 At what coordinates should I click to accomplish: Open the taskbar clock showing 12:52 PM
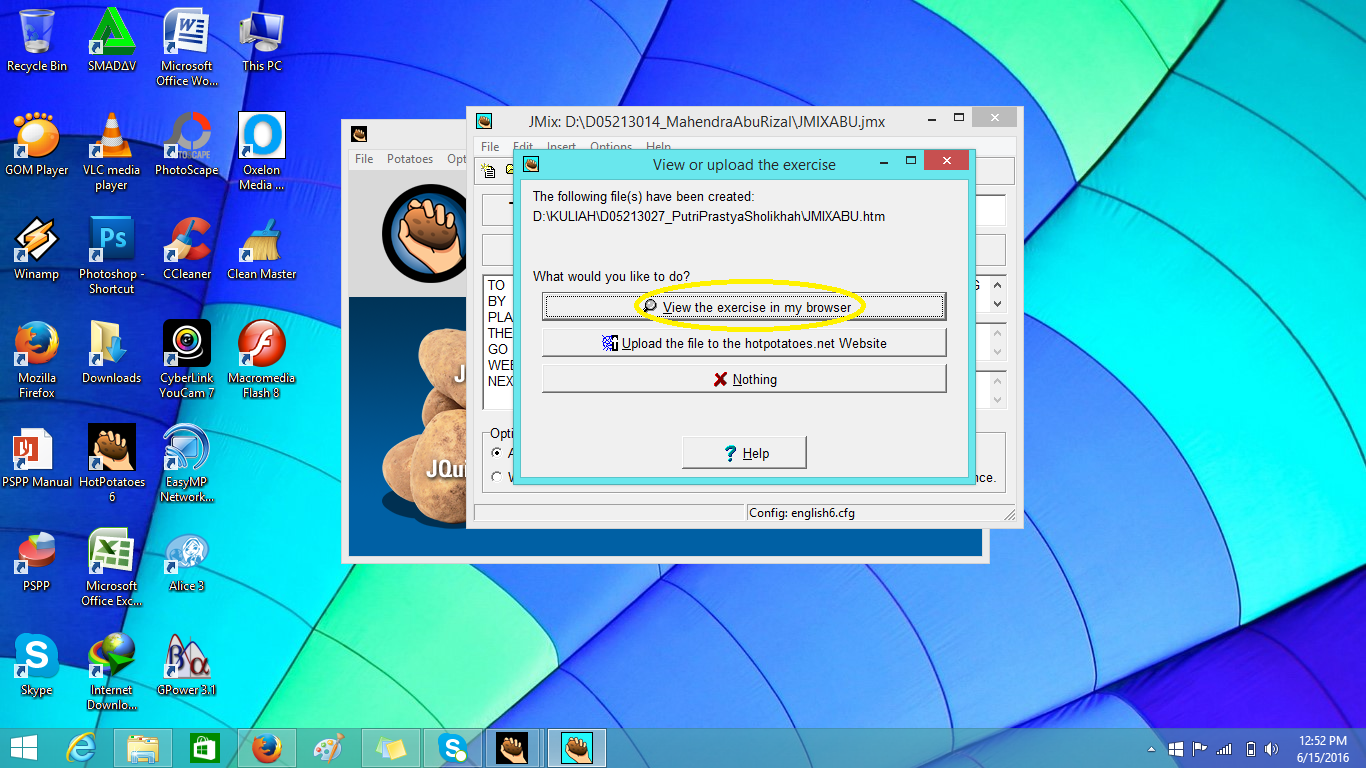[x=1322, y=748]
